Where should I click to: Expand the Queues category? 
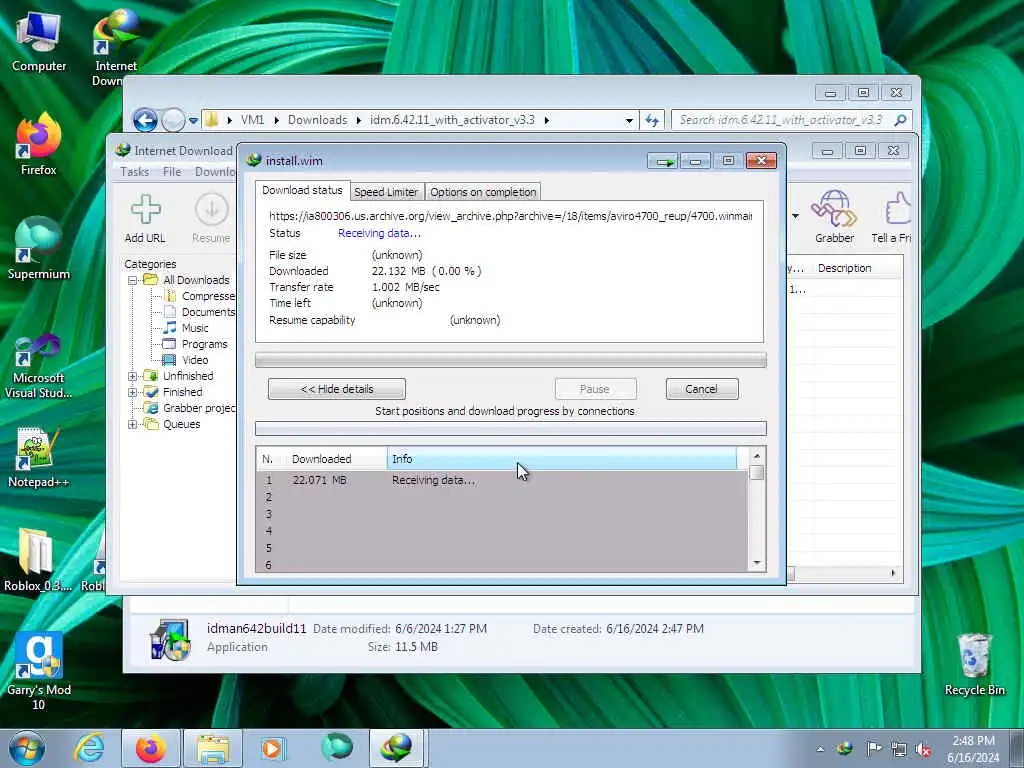point(133,424)
